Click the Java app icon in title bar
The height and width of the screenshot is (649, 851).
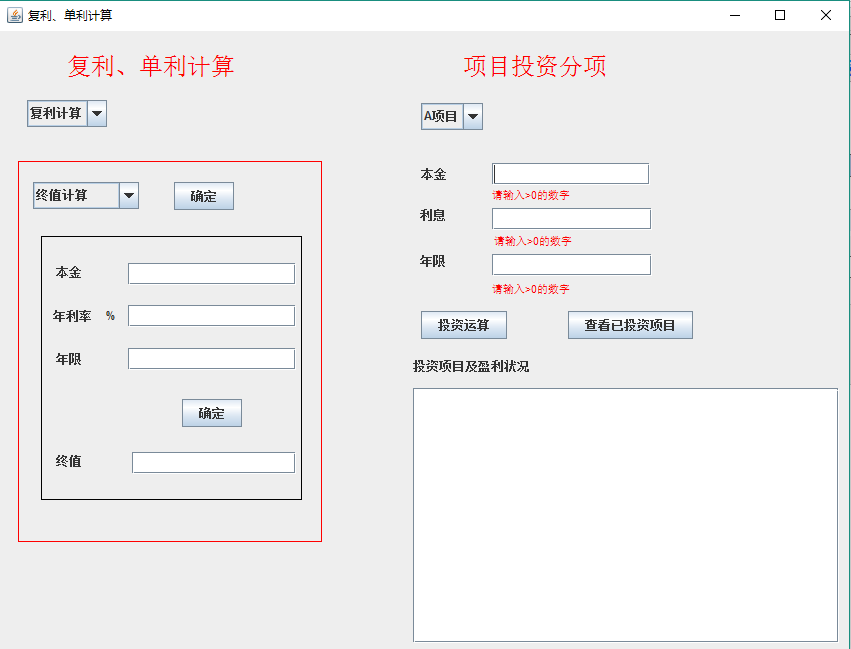[15, 15]
